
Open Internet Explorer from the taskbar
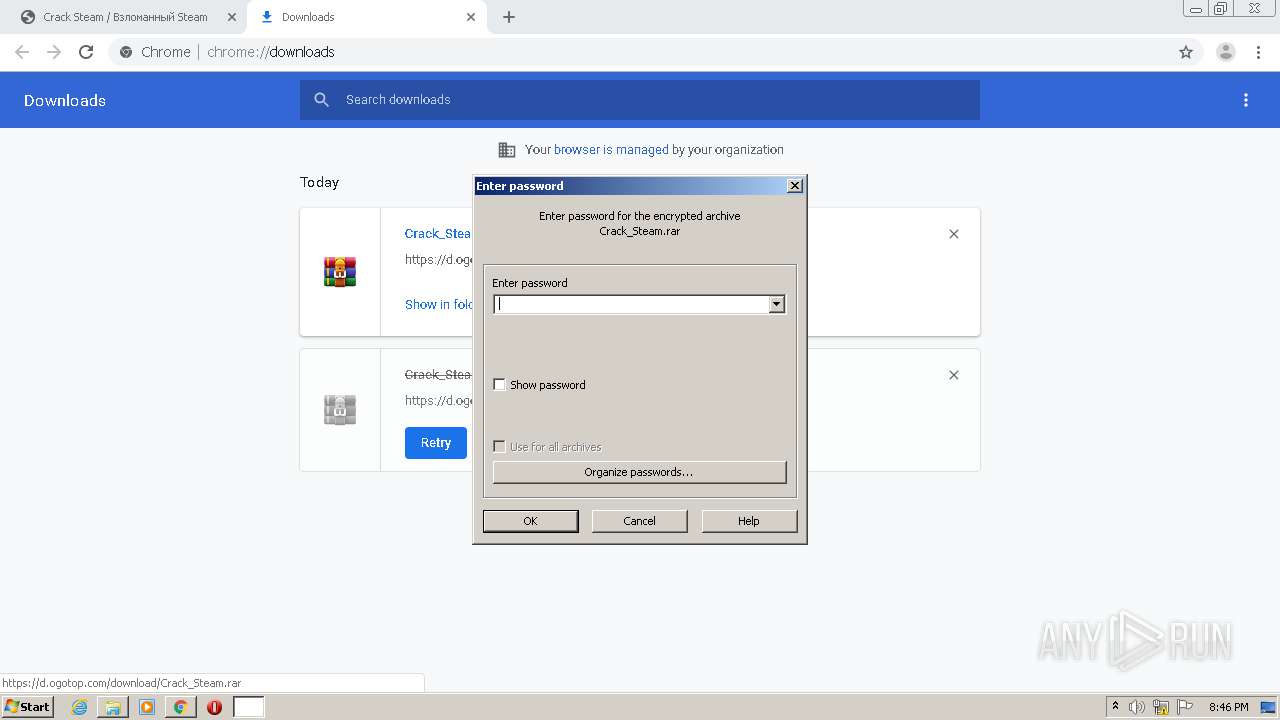tap(79, 707)
